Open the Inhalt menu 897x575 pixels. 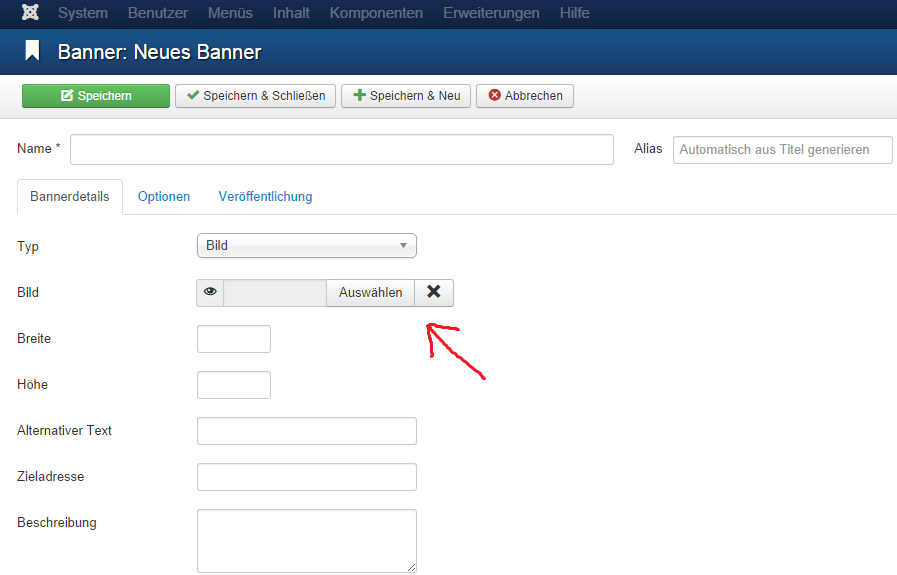291,13
